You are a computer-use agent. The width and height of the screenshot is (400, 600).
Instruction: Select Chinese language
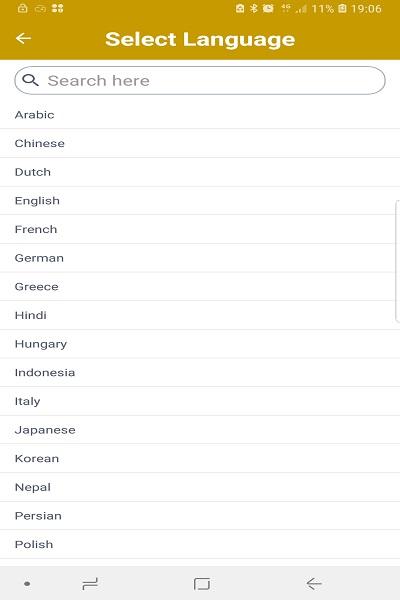tap(200, 143)
